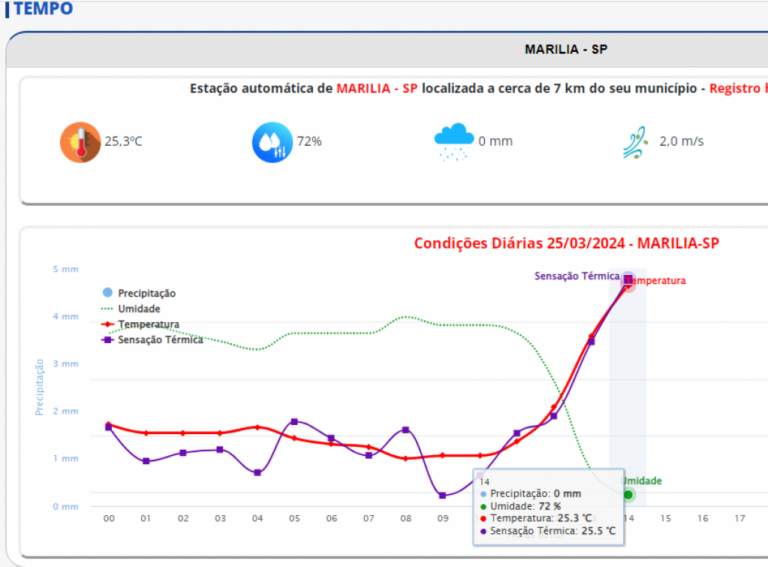This screenshot has height=567, width=768.
Task: Click the 3 mm y-axis label
Action: click(x=66, y=364)
